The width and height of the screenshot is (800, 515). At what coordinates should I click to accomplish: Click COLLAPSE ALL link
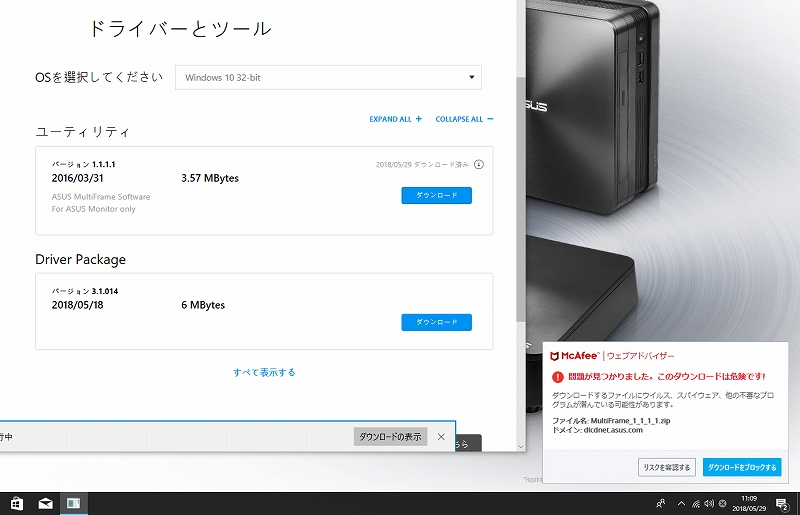coord(464,119)
